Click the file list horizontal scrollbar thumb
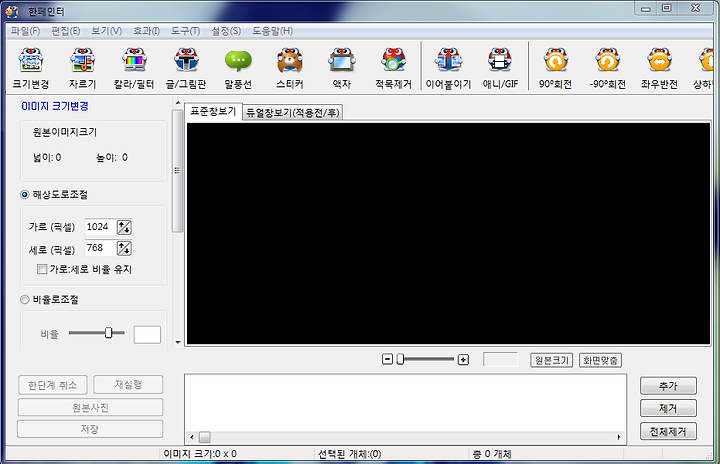 tap(205, 437)
